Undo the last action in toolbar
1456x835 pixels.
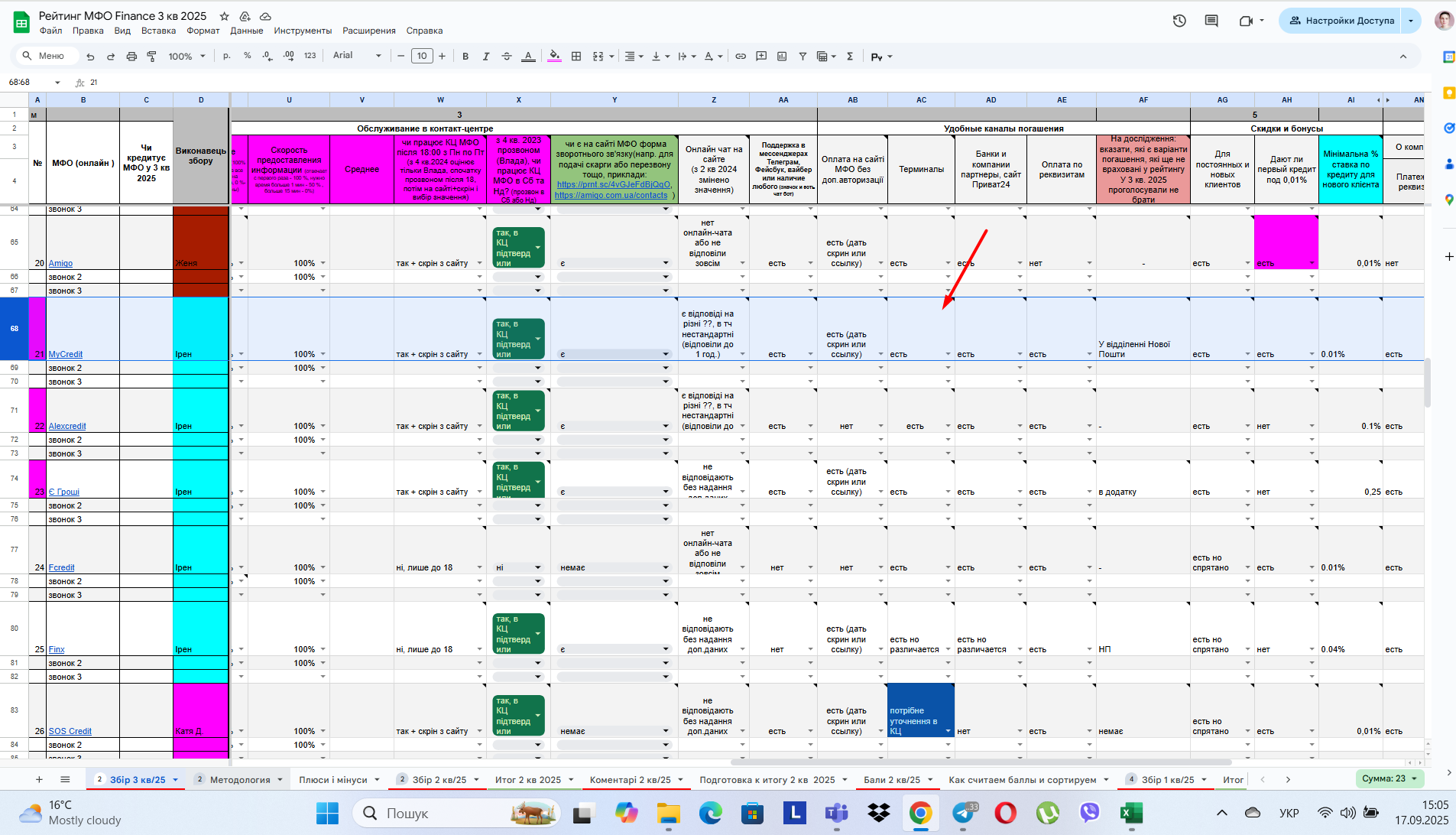tap(91, 57)
